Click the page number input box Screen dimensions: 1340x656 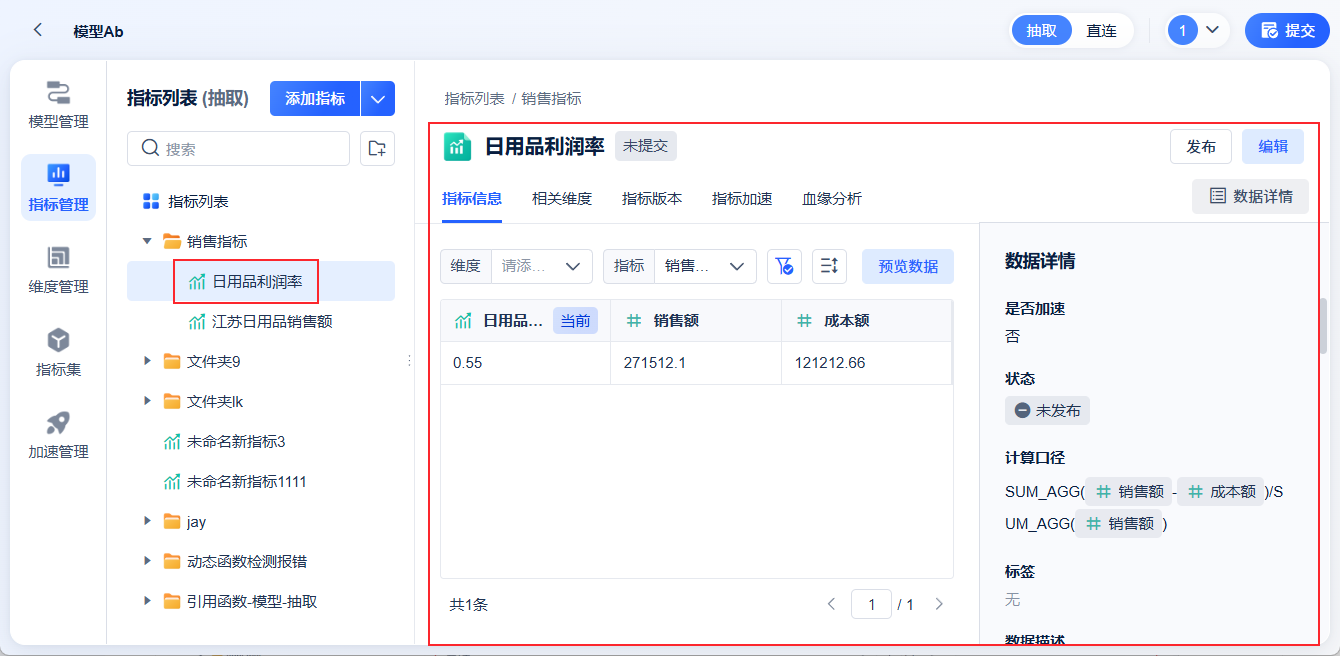(872, 604)
